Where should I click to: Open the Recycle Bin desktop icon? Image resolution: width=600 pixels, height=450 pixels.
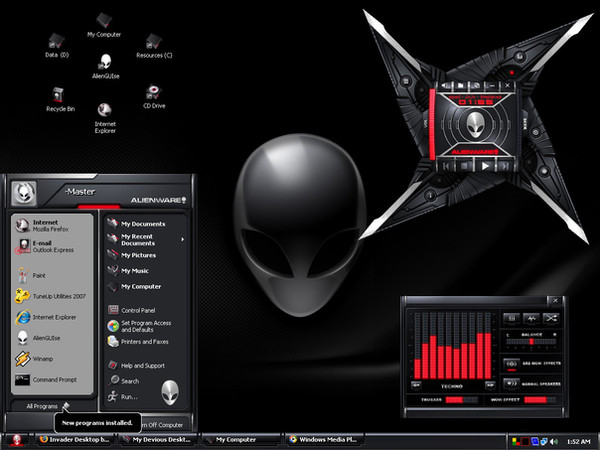tap(60, 99)
